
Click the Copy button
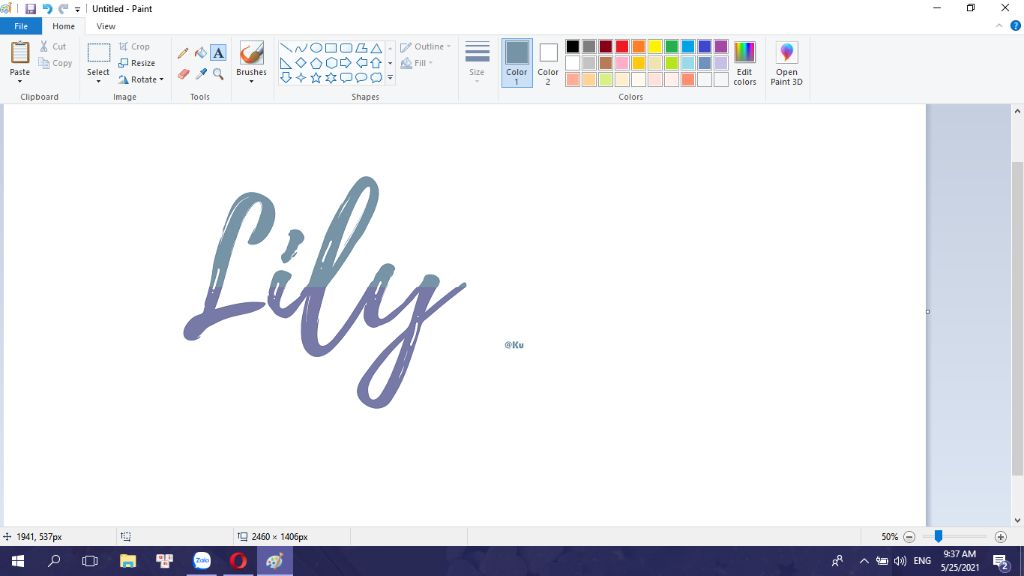click(55, 63)
